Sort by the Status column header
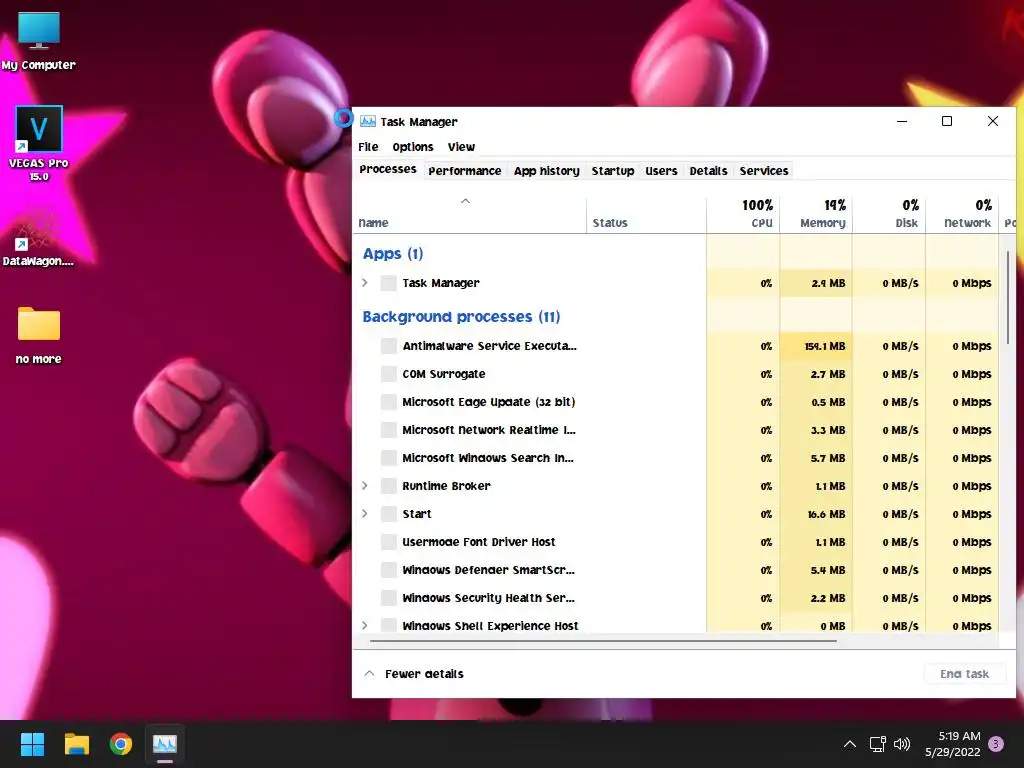The image size is (1024, 768). coord(646,214)
